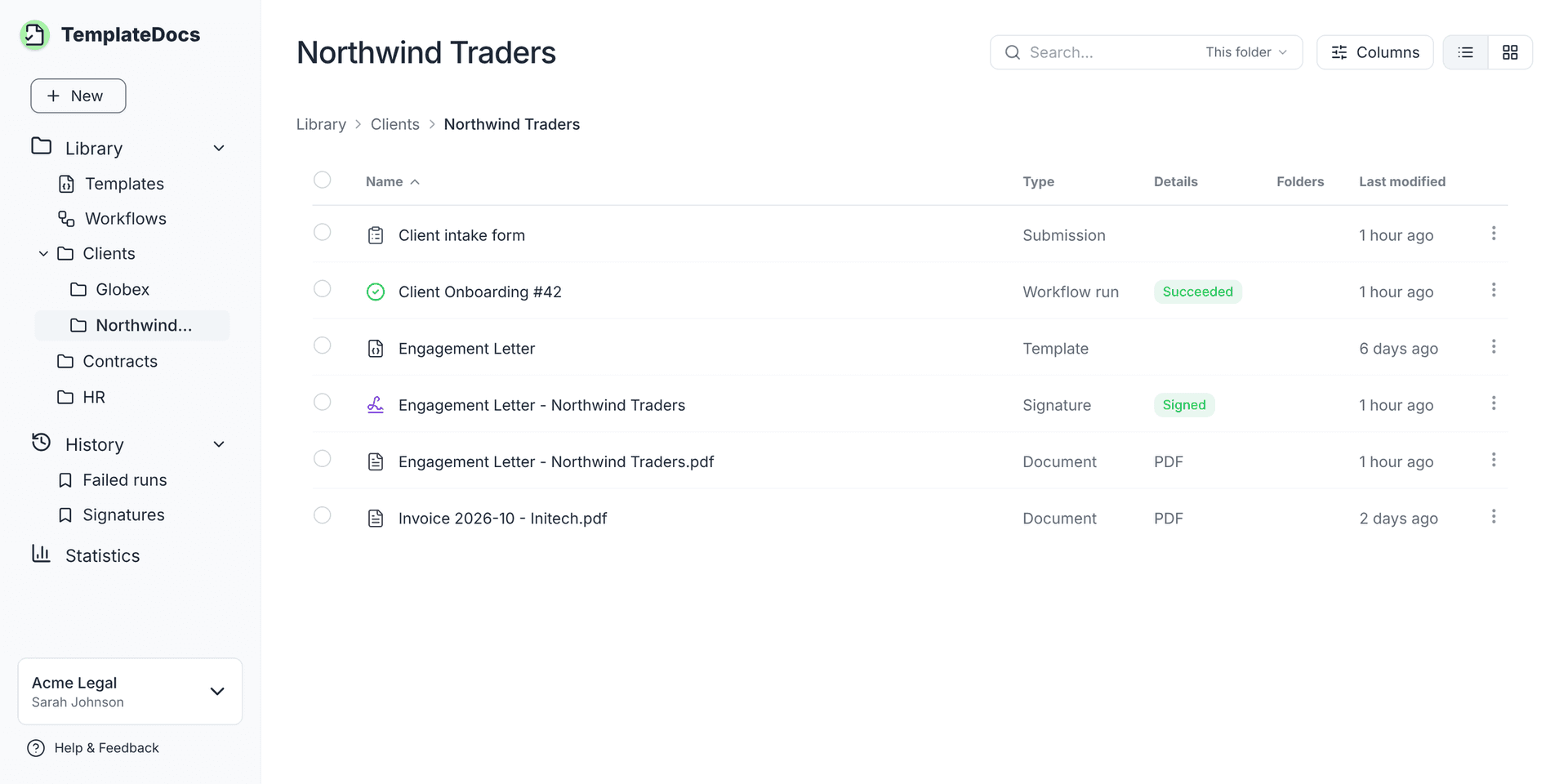
Task: Open more options for Engagement Letter template
Action: tap(1494, 347)
